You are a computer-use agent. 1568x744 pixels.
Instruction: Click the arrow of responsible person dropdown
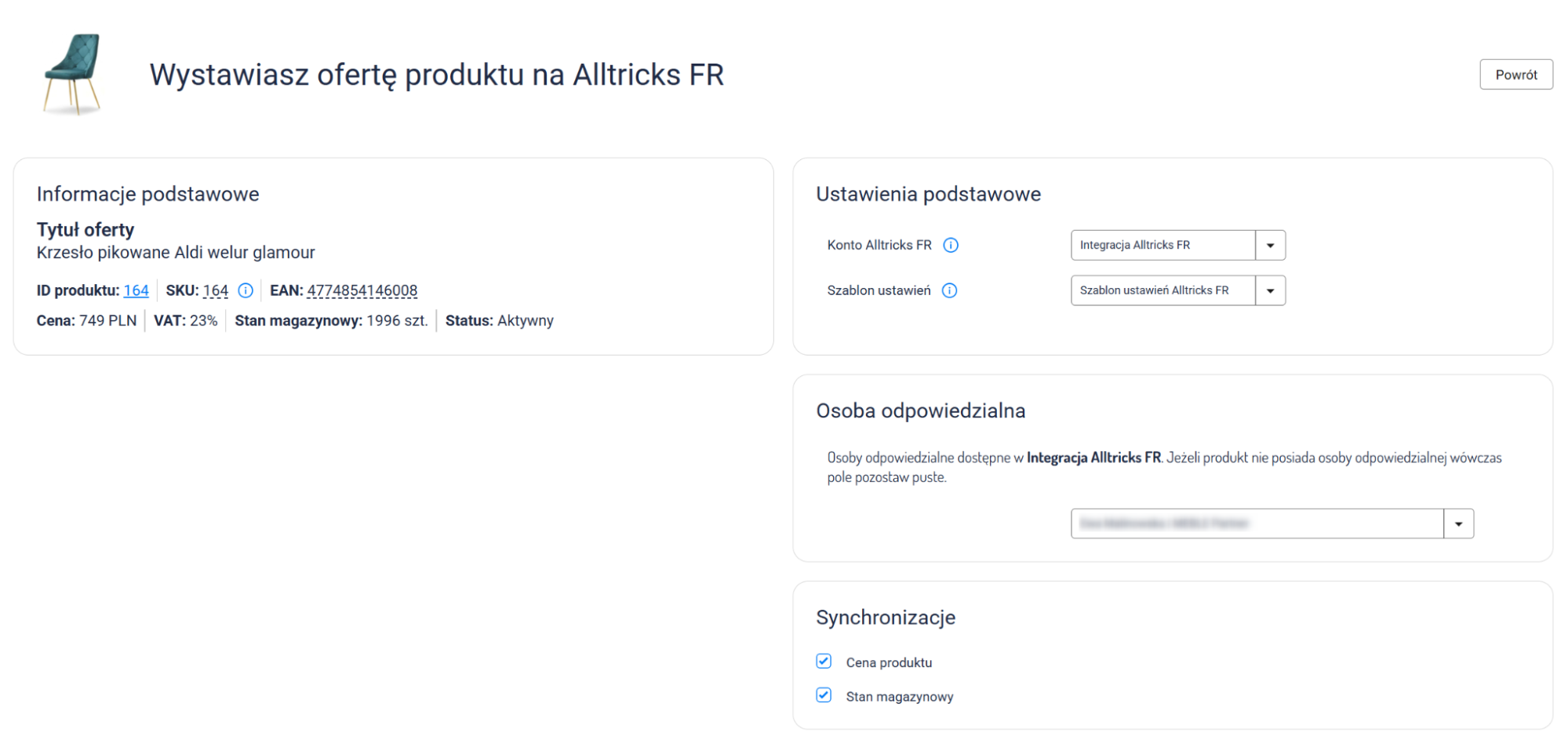coord(1458,523)
